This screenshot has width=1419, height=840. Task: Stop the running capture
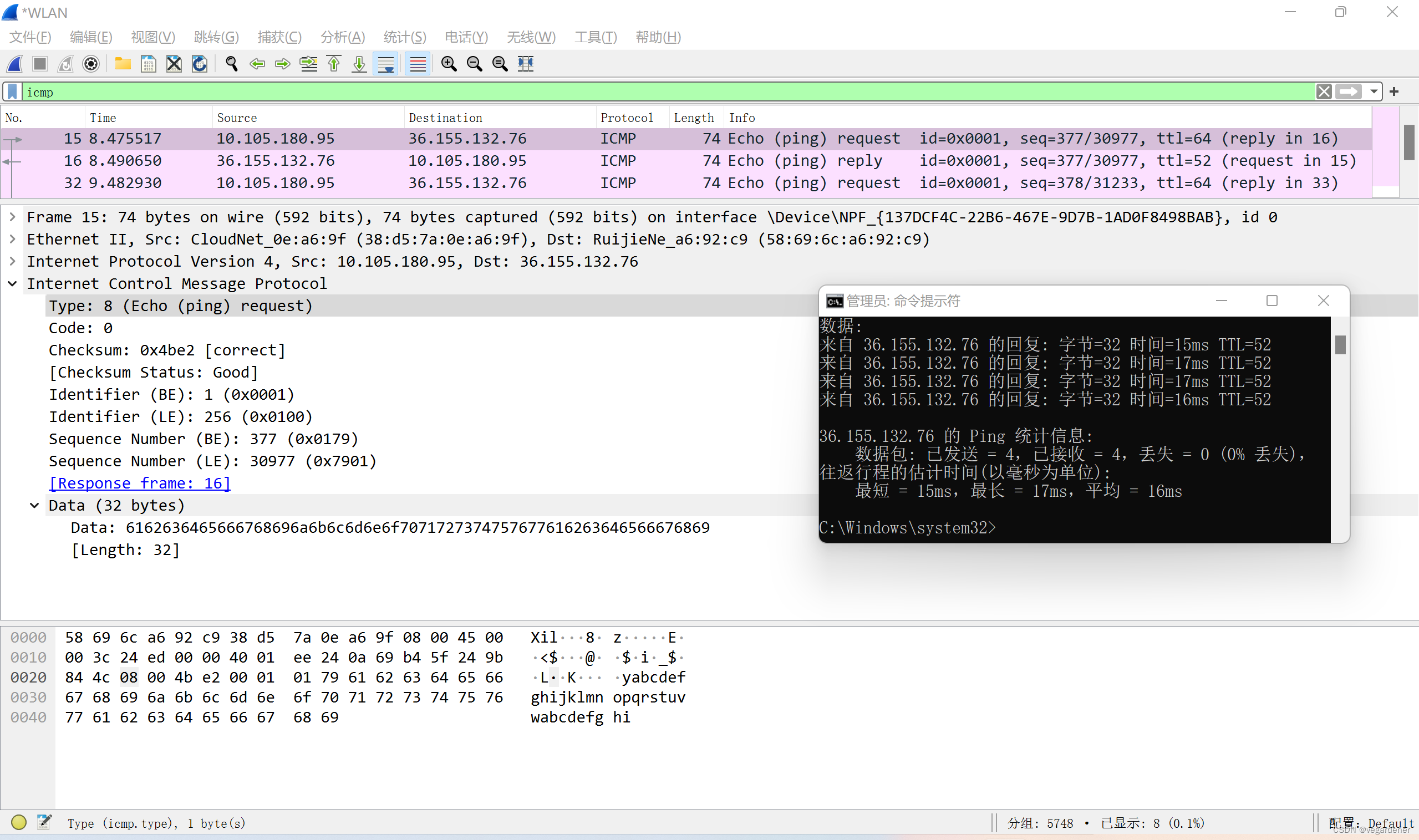[39, 64]
